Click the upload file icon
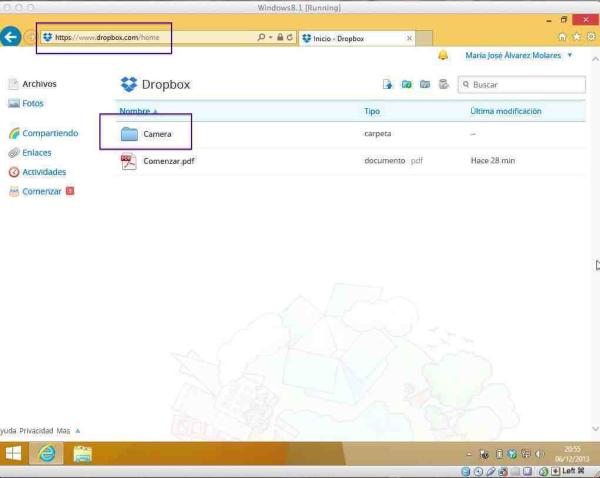 click(387, 84)
